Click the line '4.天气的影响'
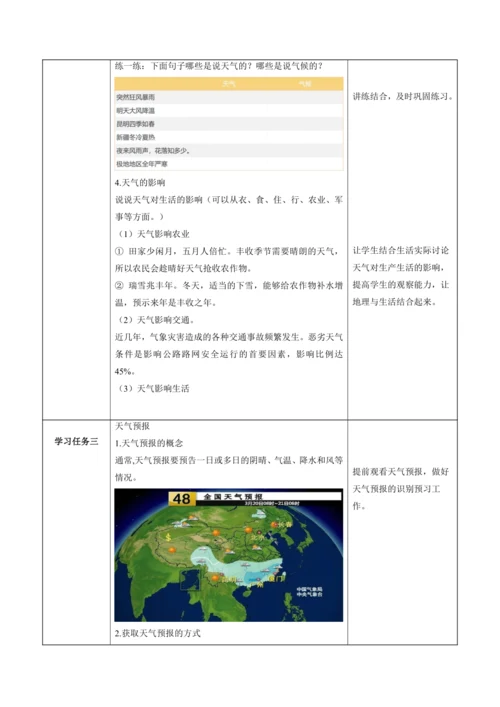Viewport: 500px width, 707px height. tap(140, 183)
